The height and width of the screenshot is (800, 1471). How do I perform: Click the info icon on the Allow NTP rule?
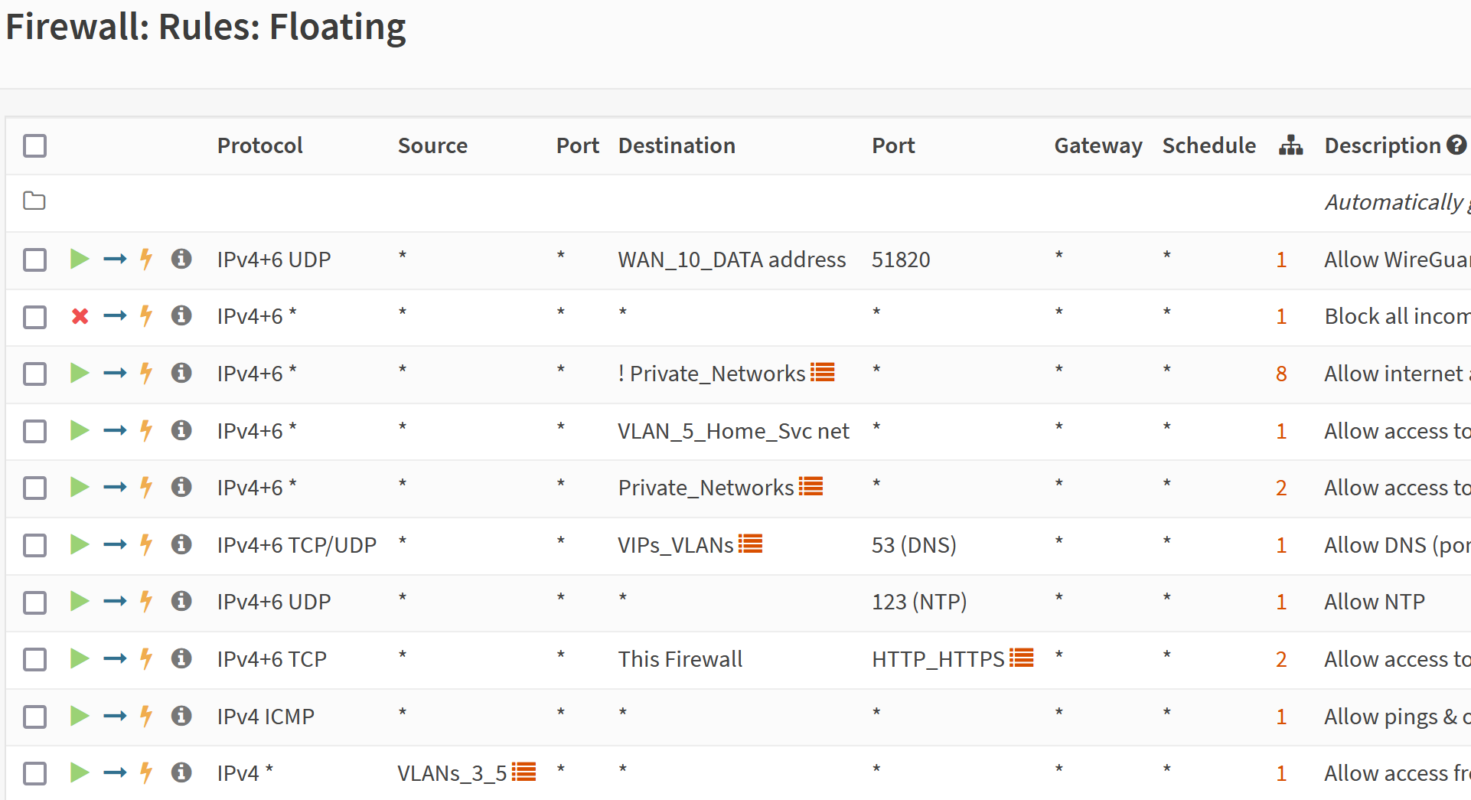pos(181,601)
